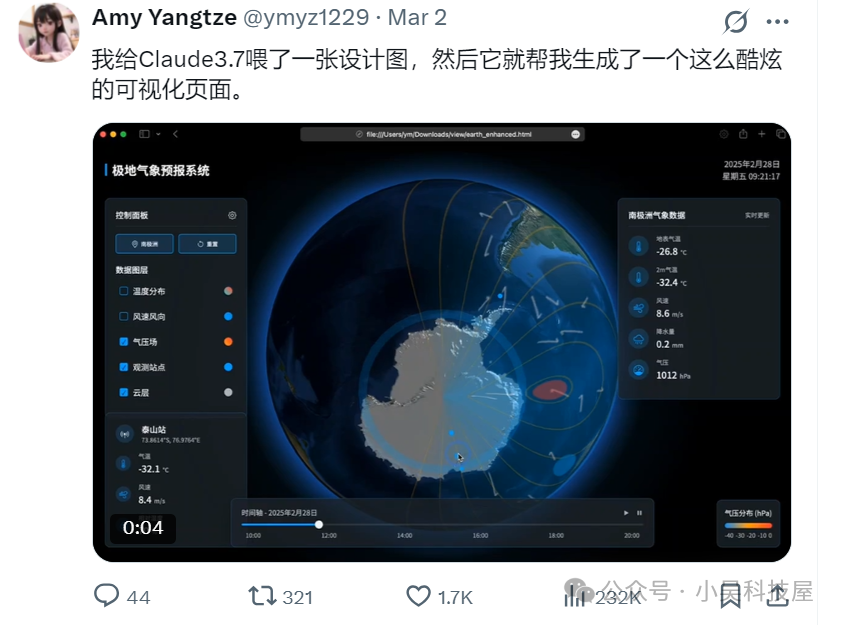This screenshot has height=625, width=841.
Task: Click the browser share icon
Action: (x=743, y=134)
